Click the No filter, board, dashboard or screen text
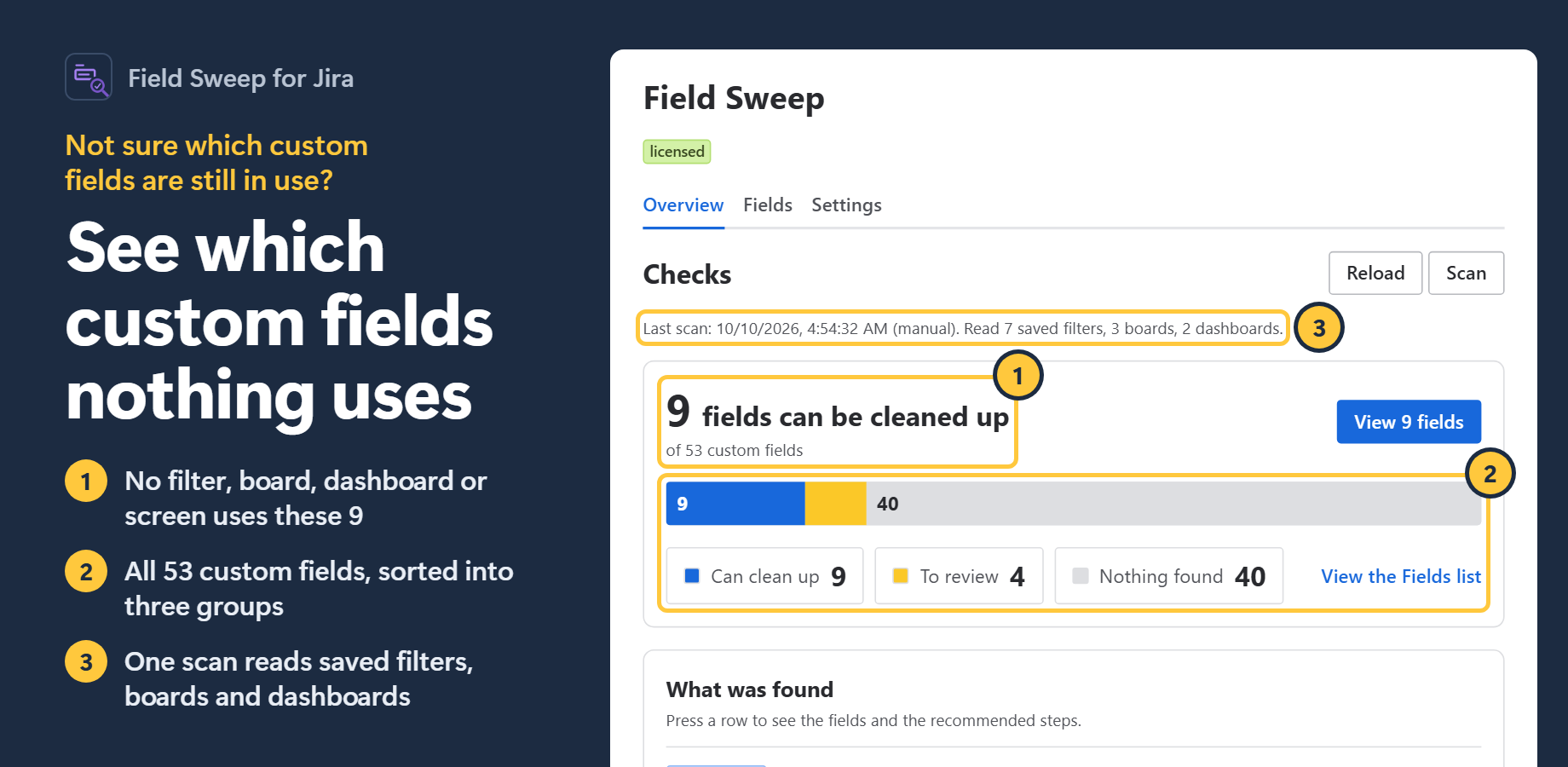Image resolution: width=1568 pixels, height=767 pixels. tap(306, 499)
